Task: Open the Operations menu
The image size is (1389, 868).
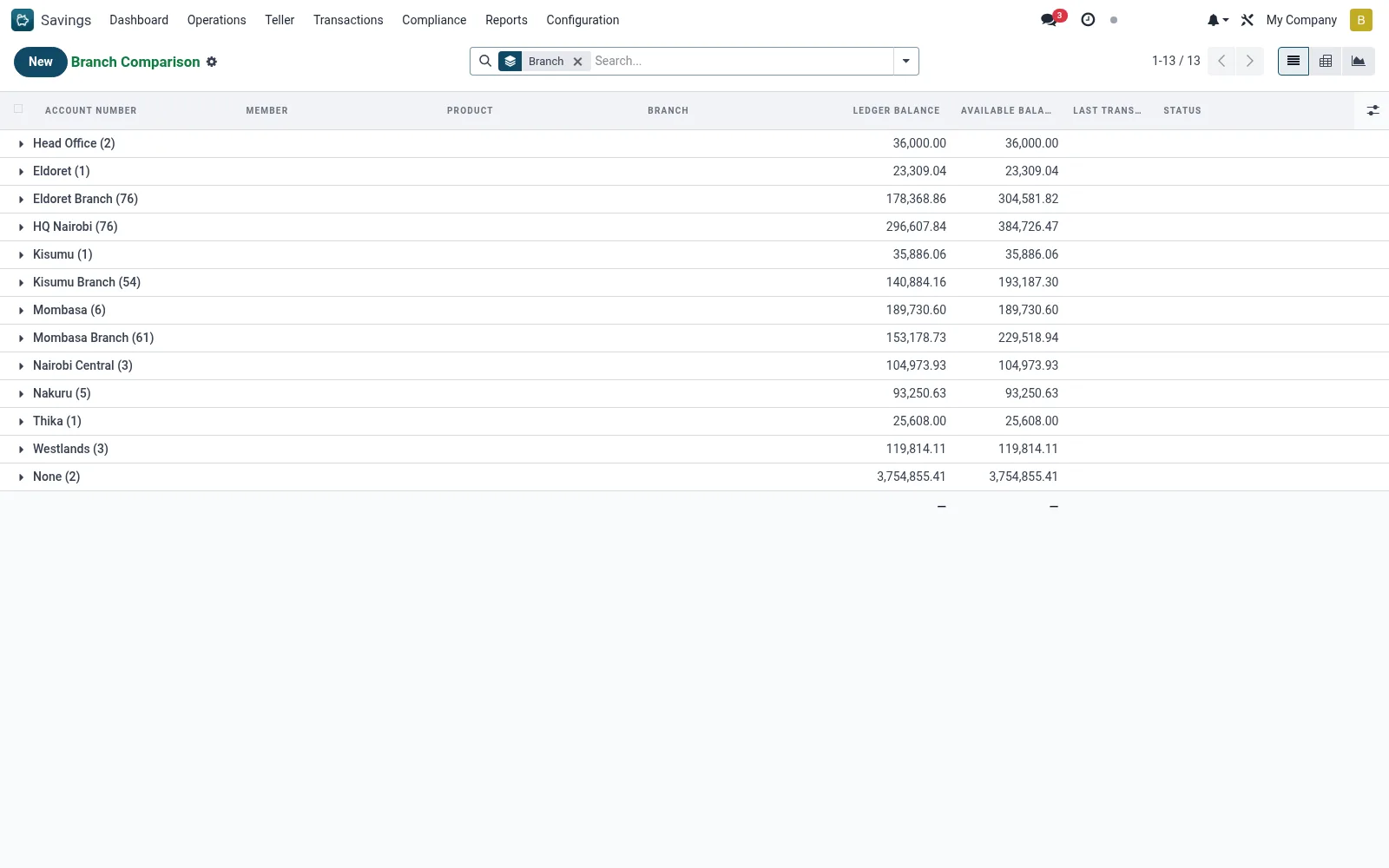Action: point(216,20)
